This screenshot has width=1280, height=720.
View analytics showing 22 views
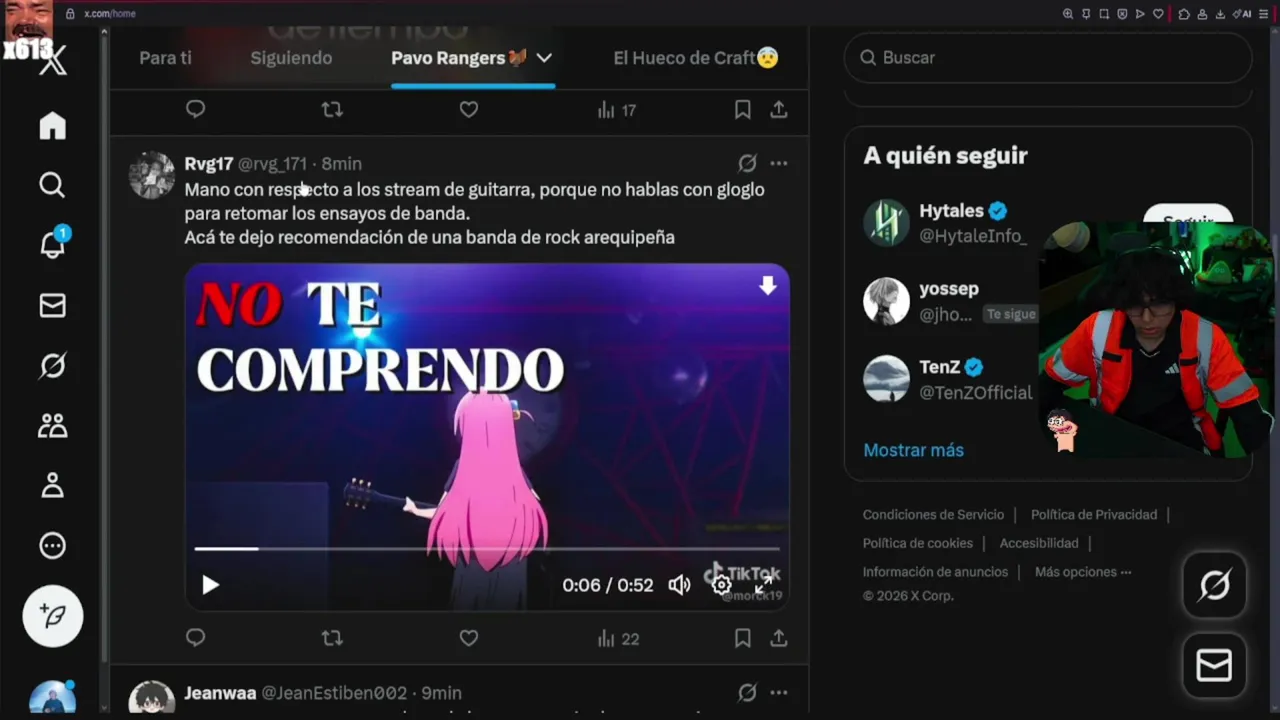pyautogui.click(x=618, y=639)
